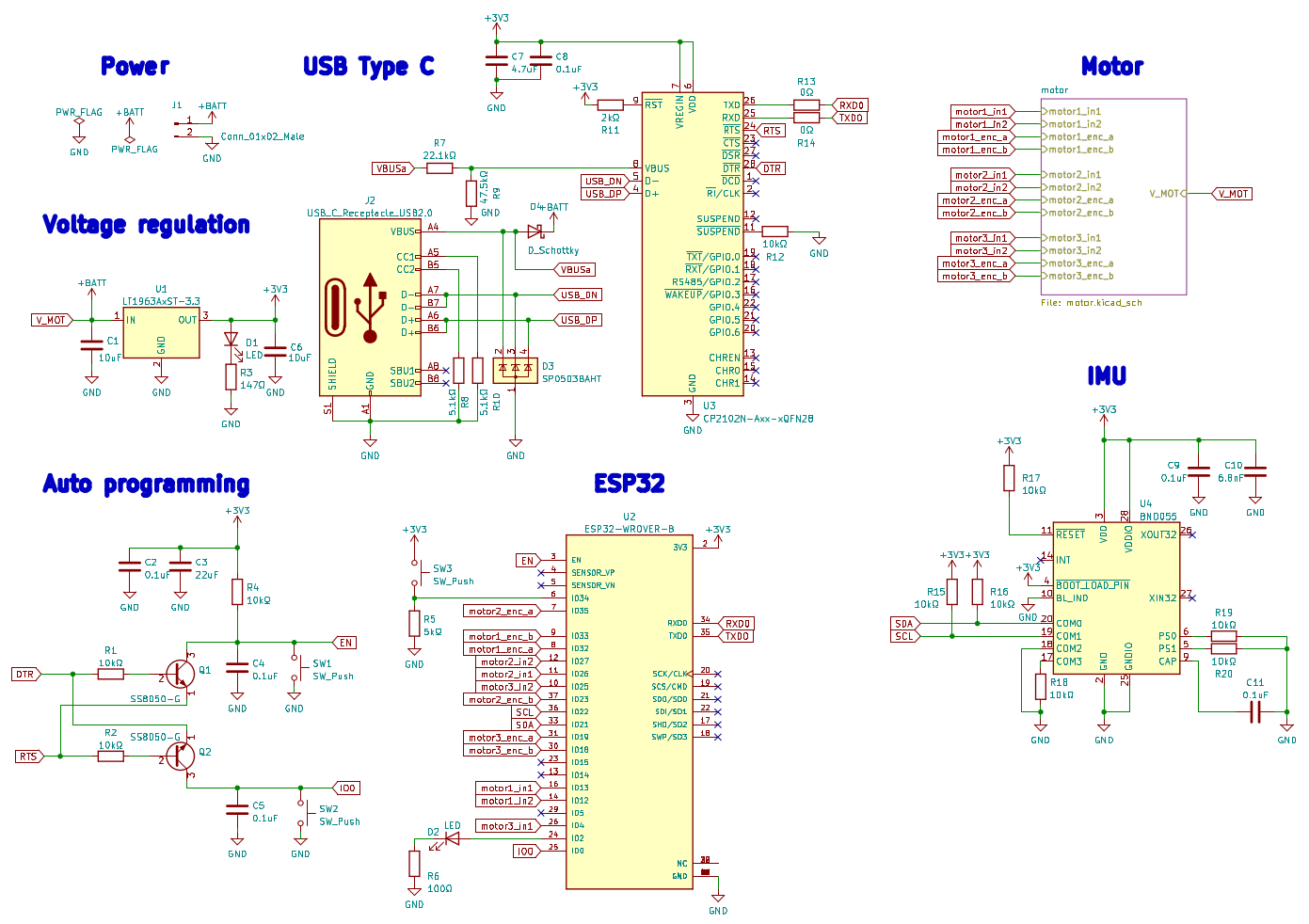Select resistor R4 pull-up on EN

[237, 592]
